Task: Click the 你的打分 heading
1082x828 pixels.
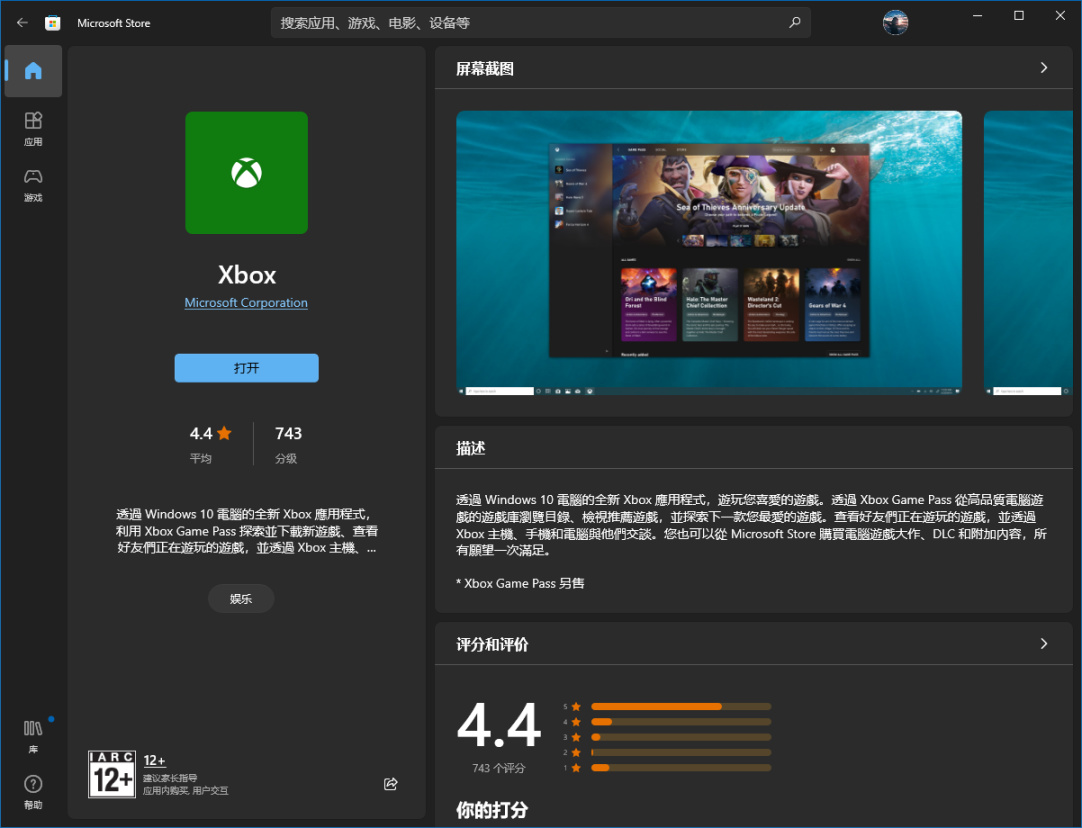Action: point(492,810)
